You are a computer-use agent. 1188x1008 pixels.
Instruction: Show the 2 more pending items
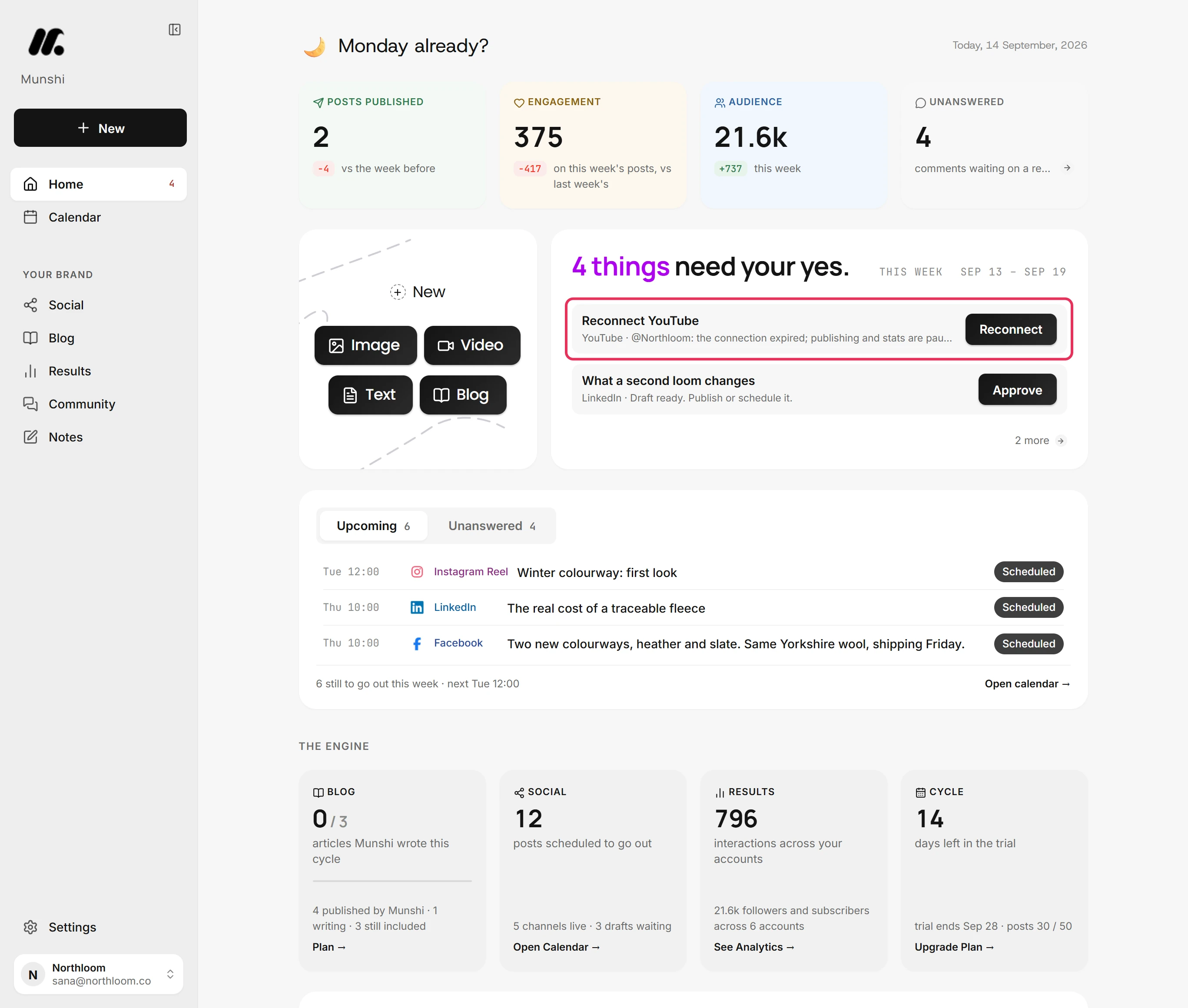[1040, 441]
